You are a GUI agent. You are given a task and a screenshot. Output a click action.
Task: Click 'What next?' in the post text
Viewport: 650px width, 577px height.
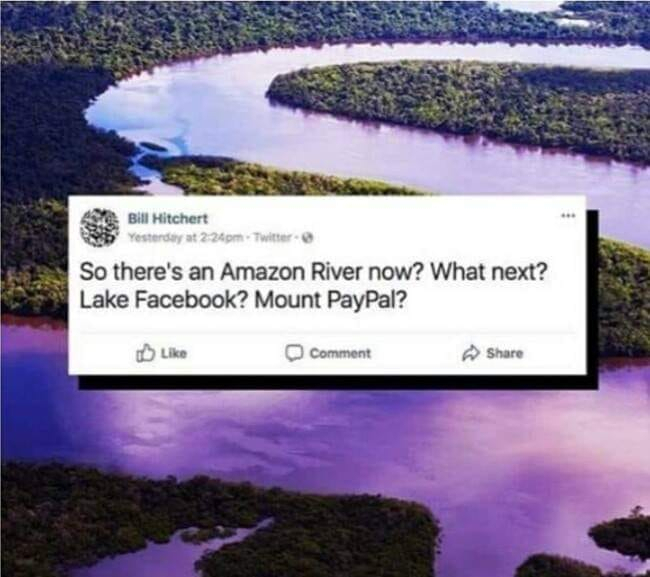click(x=489, y=272)
